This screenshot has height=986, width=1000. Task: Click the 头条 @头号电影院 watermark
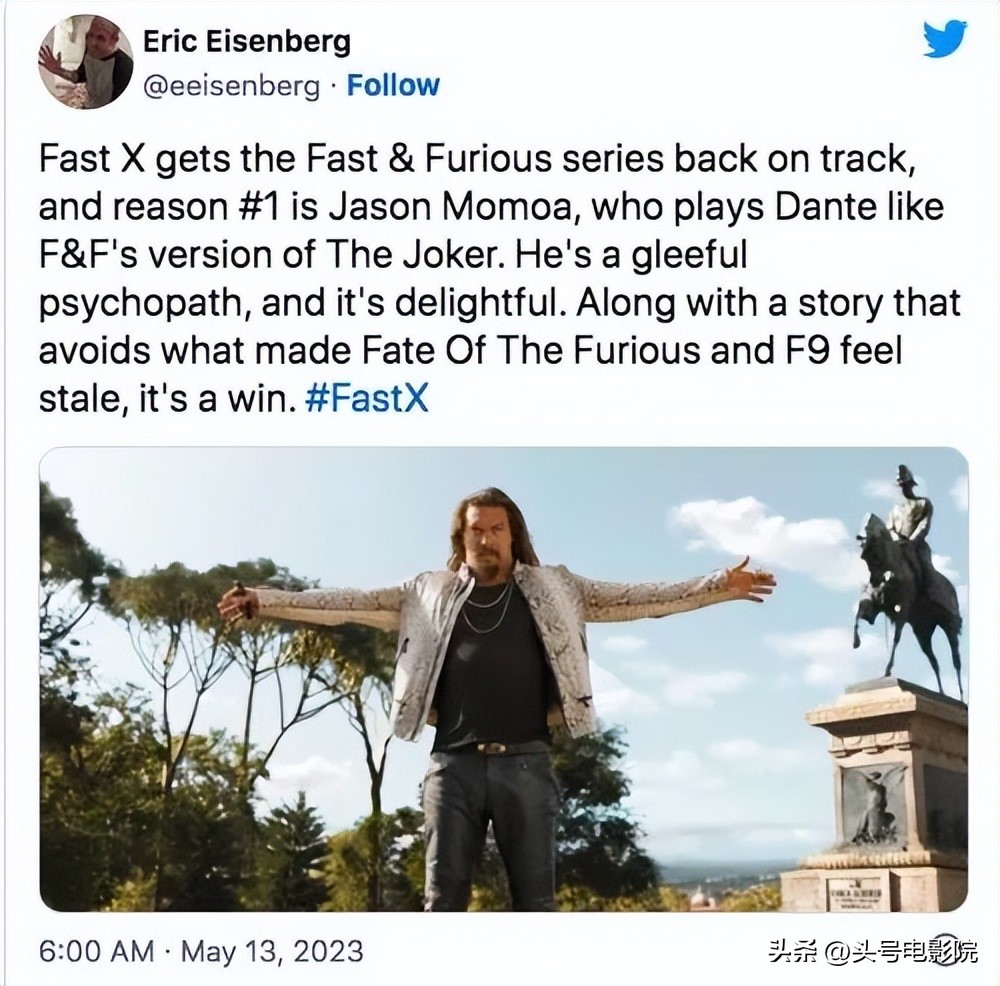pyautogui.click(x=872, y=951)
